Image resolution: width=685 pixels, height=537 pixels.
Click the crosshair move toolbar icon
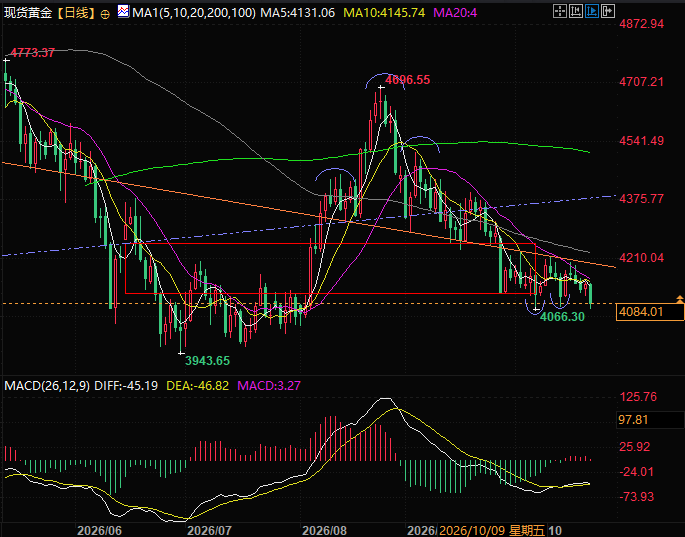pos(560,11)
